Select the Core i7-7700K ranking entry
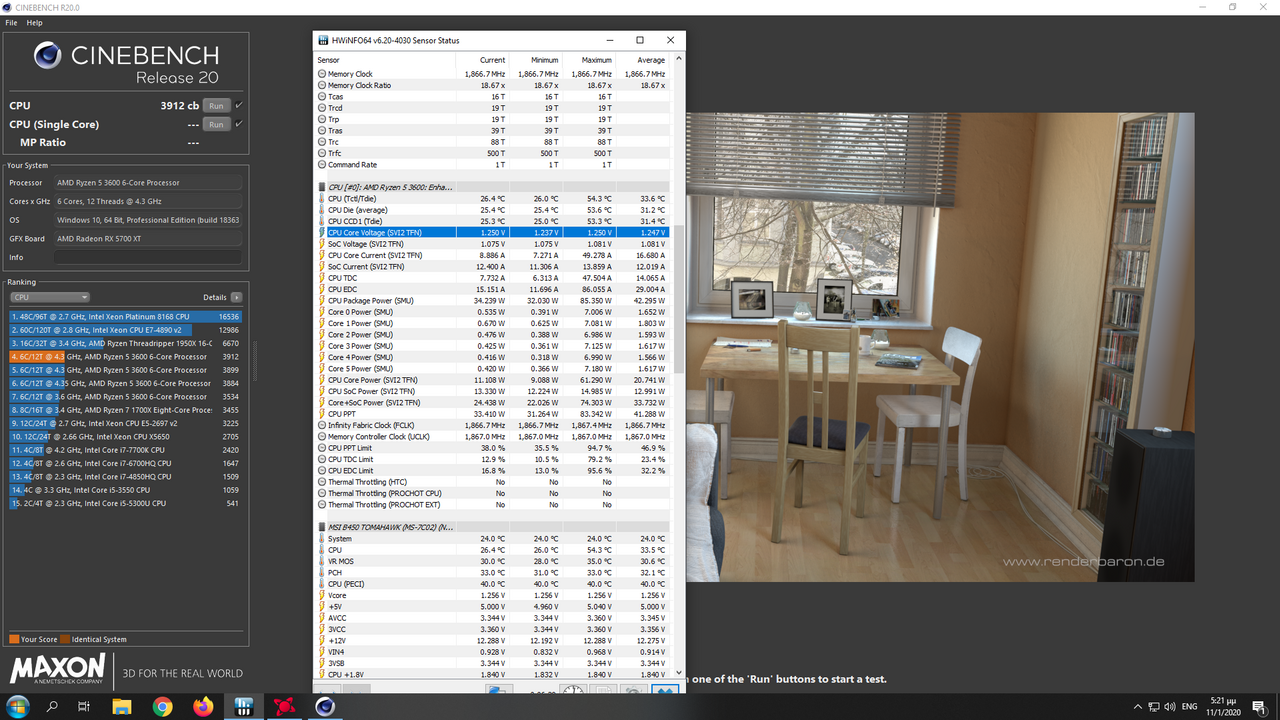The width and height of the screenshot is (1280, 720). 125,450
